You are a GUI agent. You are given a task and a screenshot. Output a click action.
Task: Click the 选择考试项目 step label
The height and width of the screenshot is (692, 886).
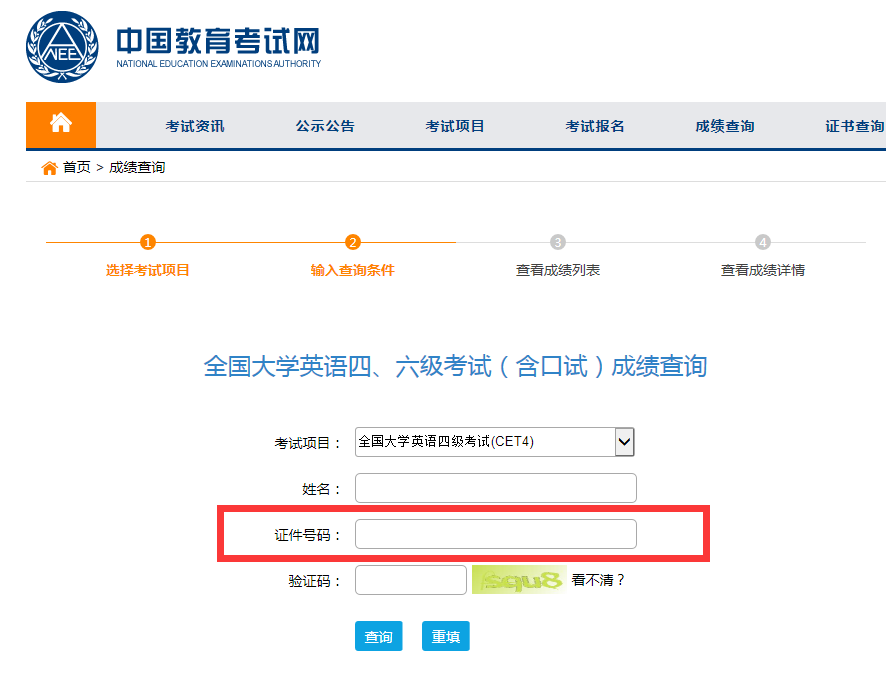[147, 270]
